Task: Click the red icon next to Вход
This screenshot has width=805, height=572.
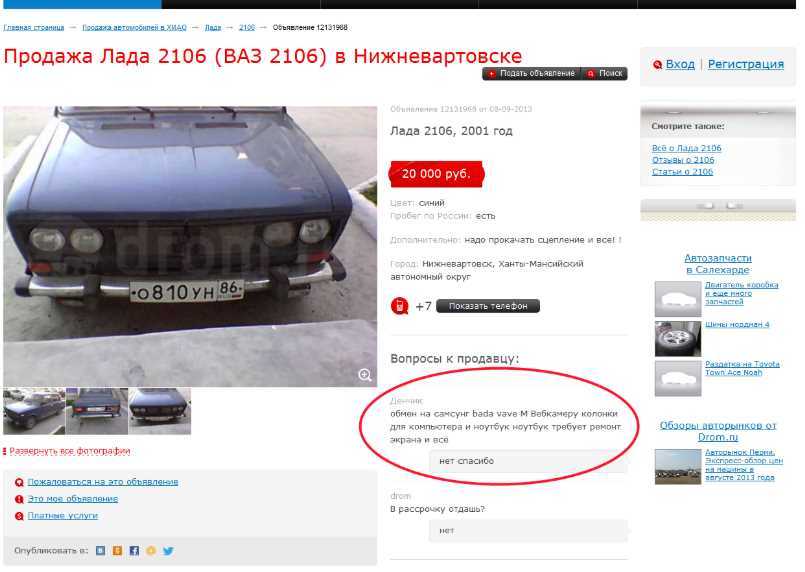Action: pyautogui.click(x=657, y=65)
